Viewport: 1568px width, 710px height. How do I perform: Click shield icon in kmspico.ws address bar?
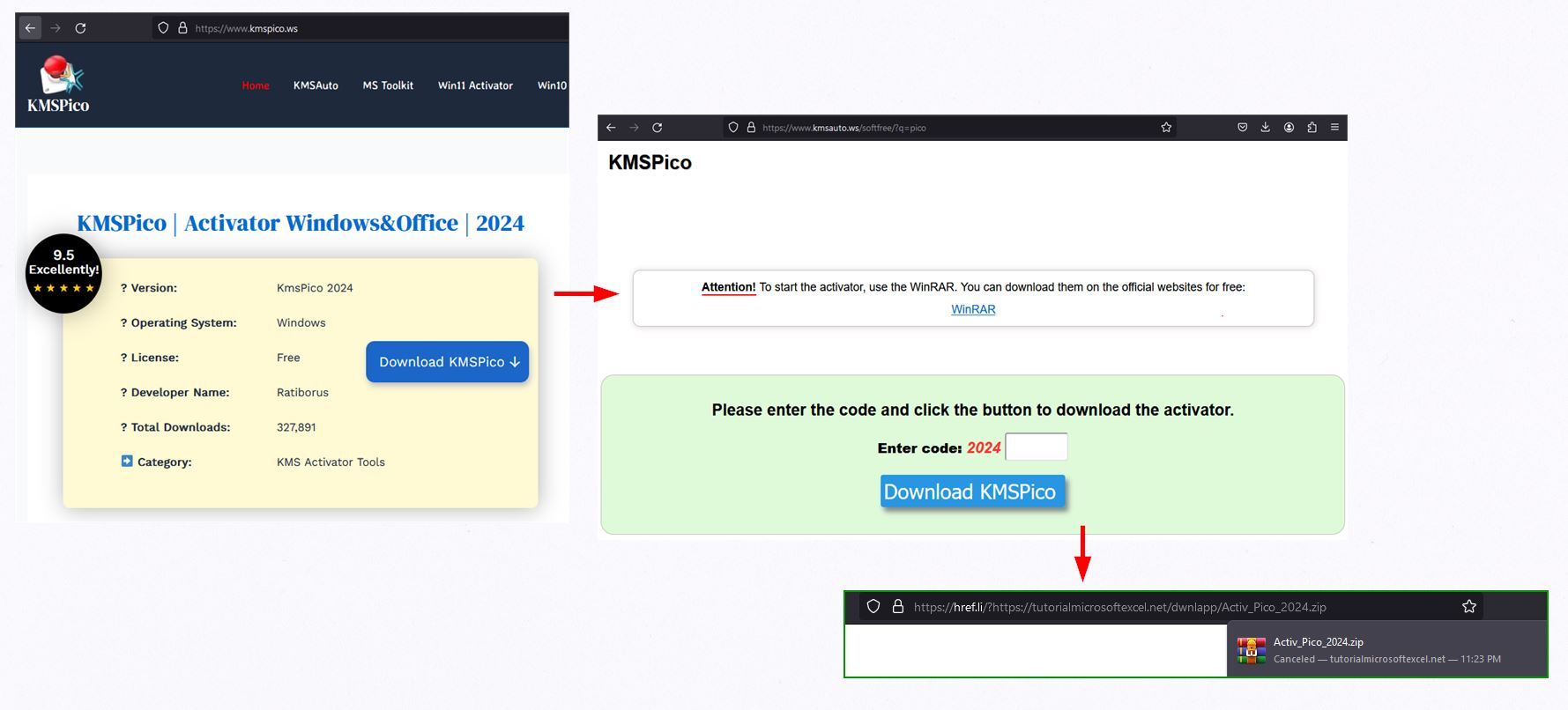163,28
